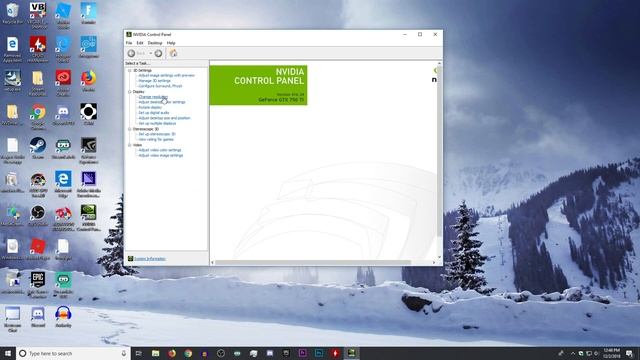Open the Edit menu
Screen dimensions: 640x360
pyautogui.click(x=140, y=43)
